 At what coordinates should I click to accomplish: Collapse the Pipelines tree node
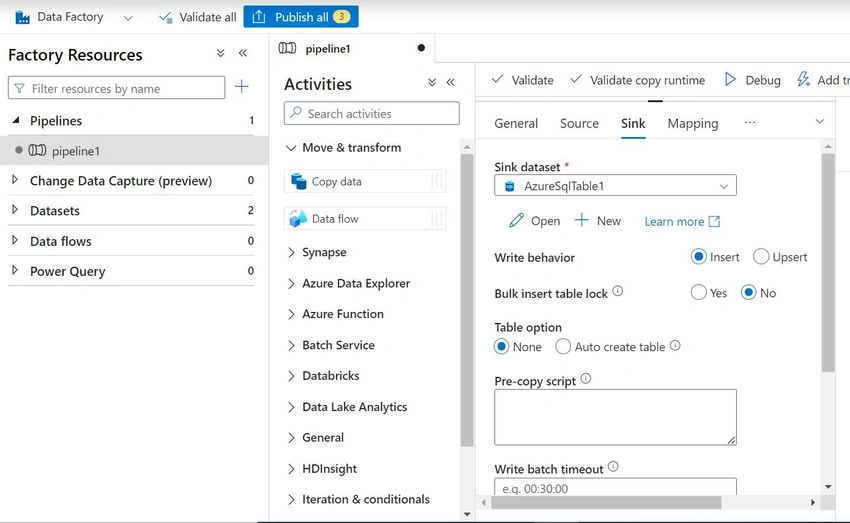tap(16, 120)
